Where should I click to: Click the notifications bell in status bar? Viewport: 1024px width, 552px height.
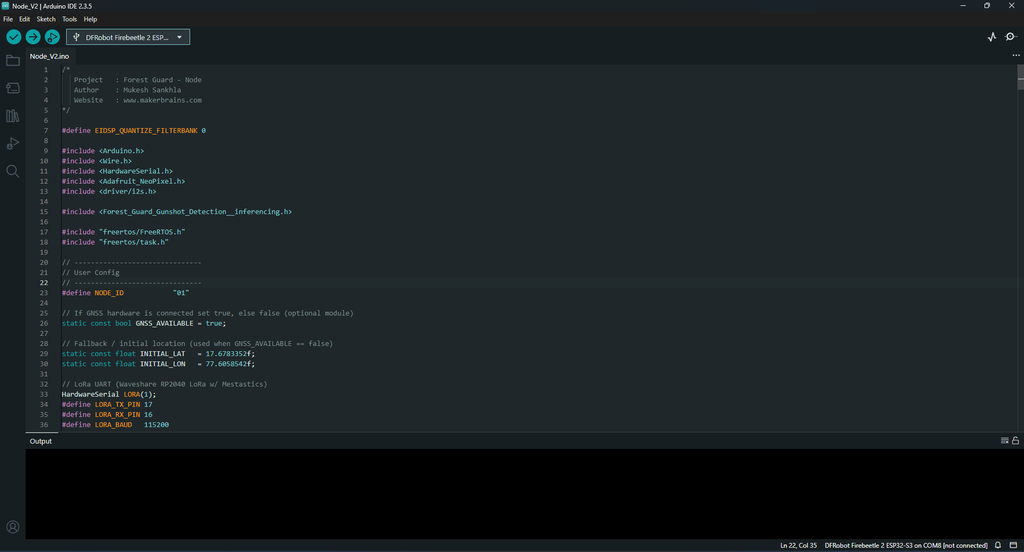(998, 545)
